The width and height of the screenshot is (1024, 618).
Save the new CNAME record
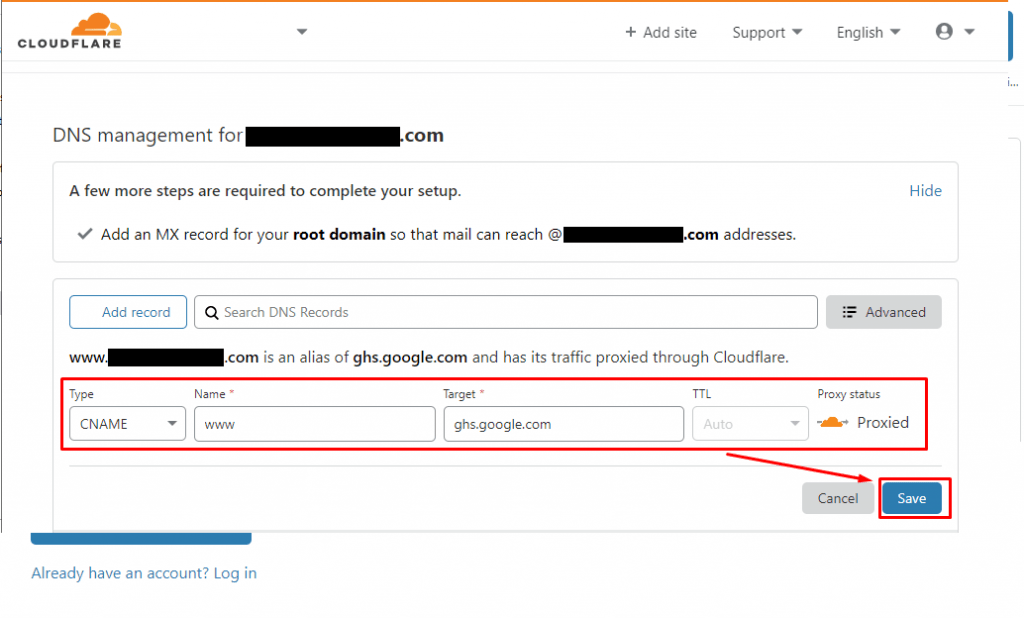point(911,498)
